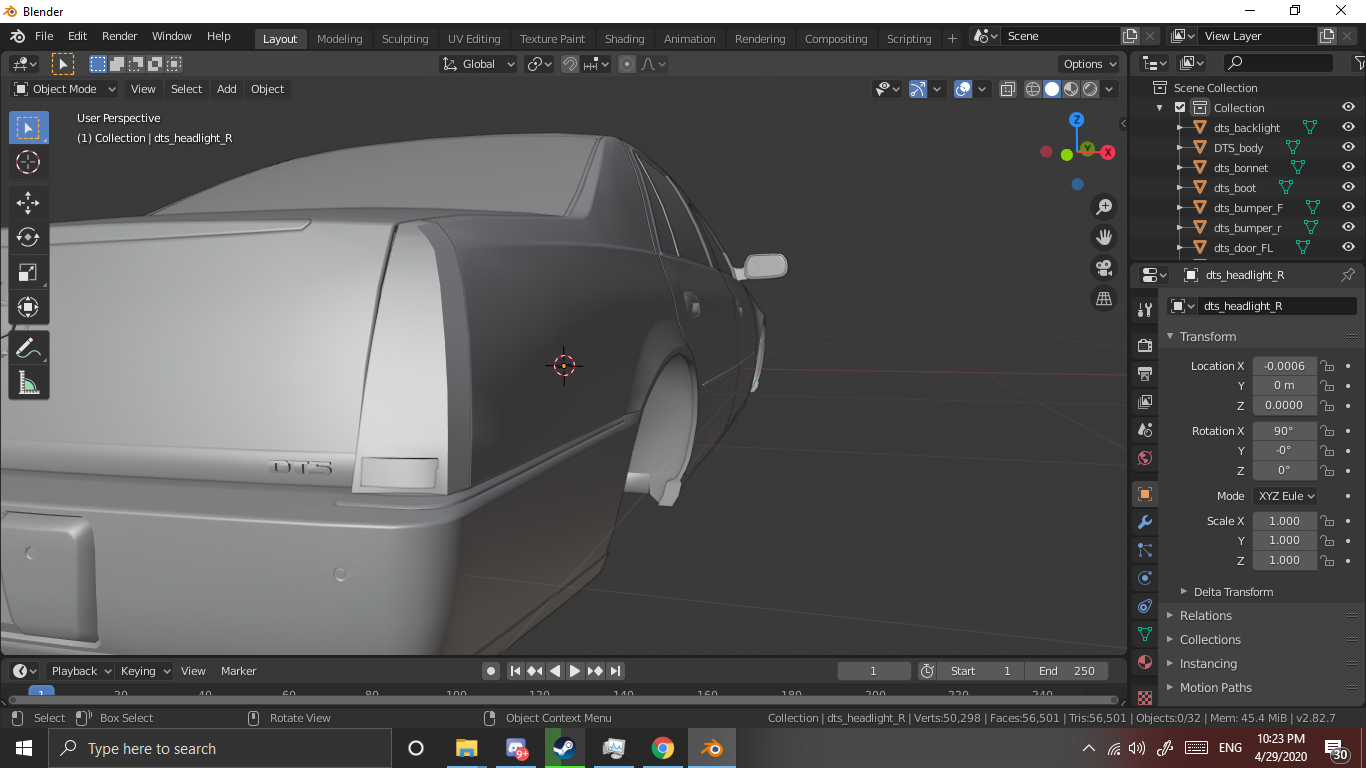Toggle snapping magnet icon
The image size is (1366, 768).
pyautogui.click(x=569, y=64)
